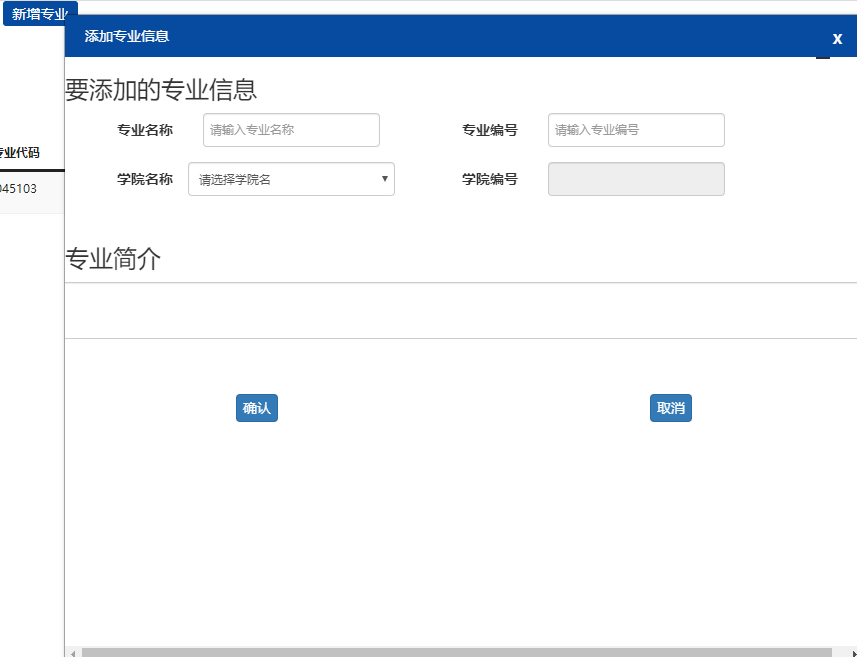Click the disabled 学院编号 field
857x657 pixels.
636,179
